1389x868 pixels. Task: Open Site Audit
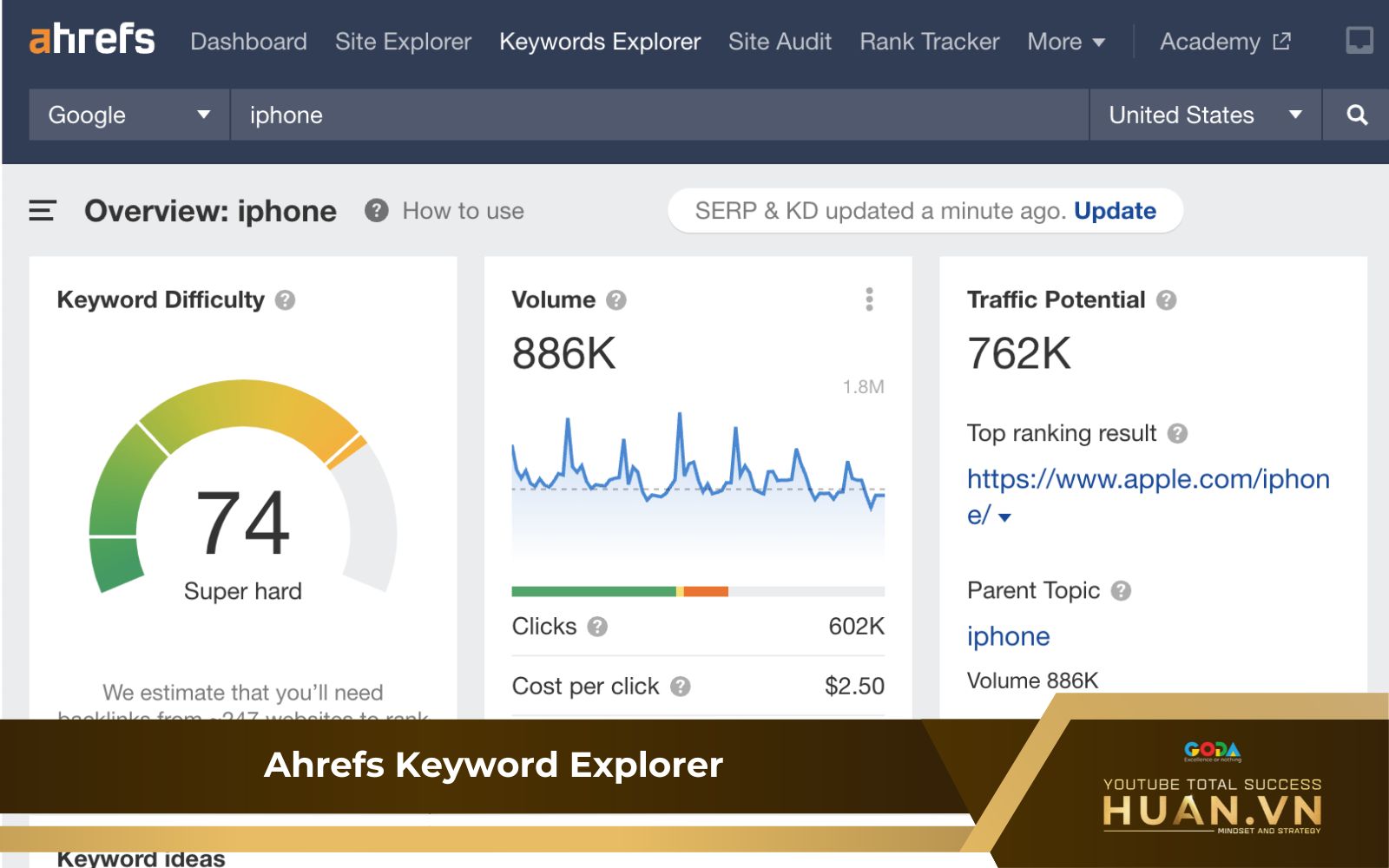(780, 42)
